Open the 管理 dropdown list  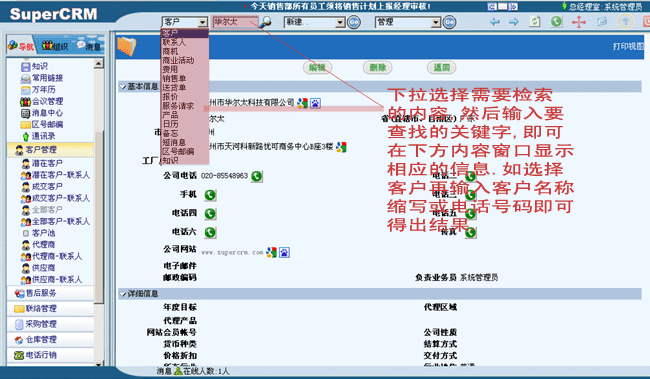(x=435, y=22)
